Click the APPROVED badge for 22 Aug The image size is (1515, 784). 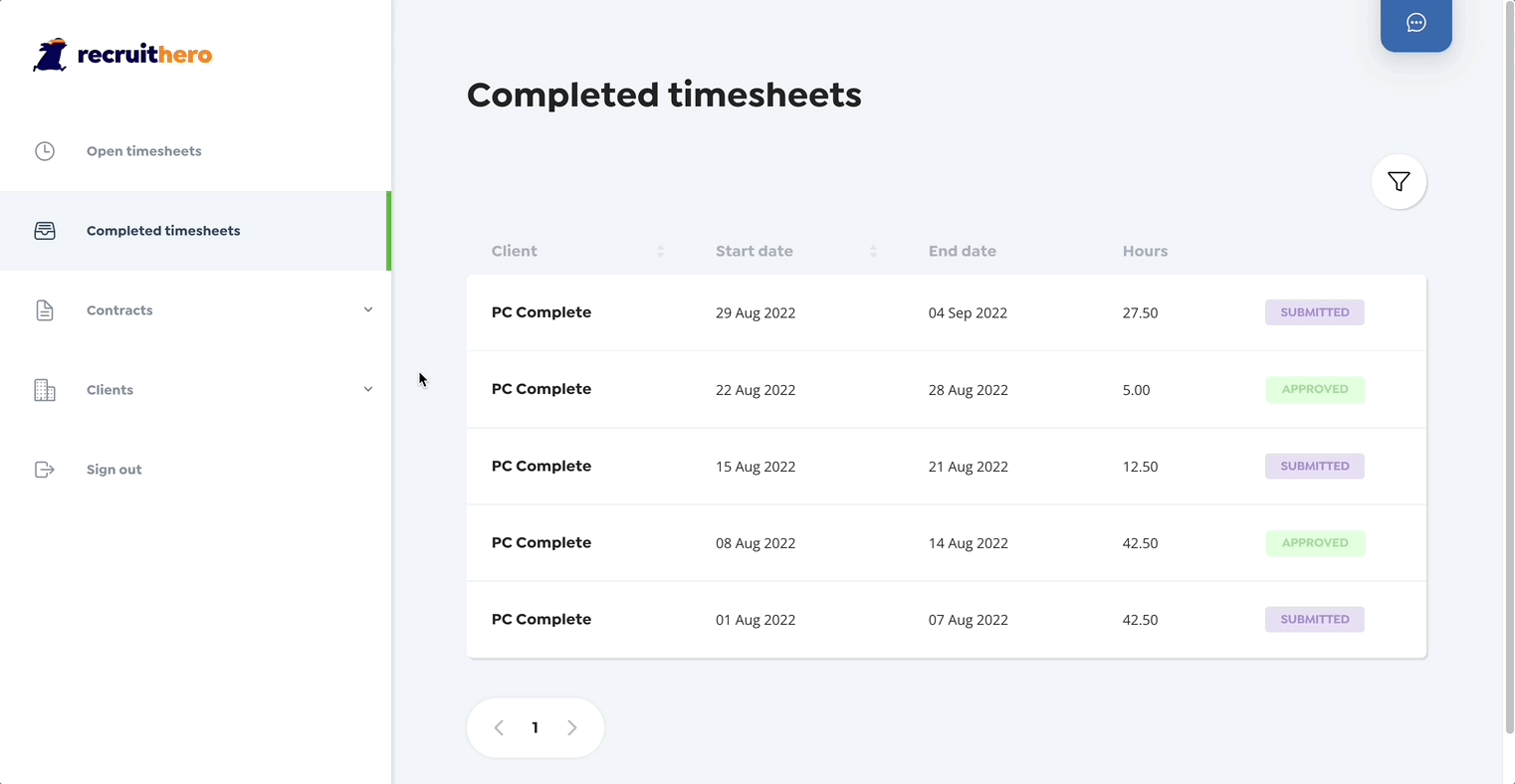click(1315, 389)
